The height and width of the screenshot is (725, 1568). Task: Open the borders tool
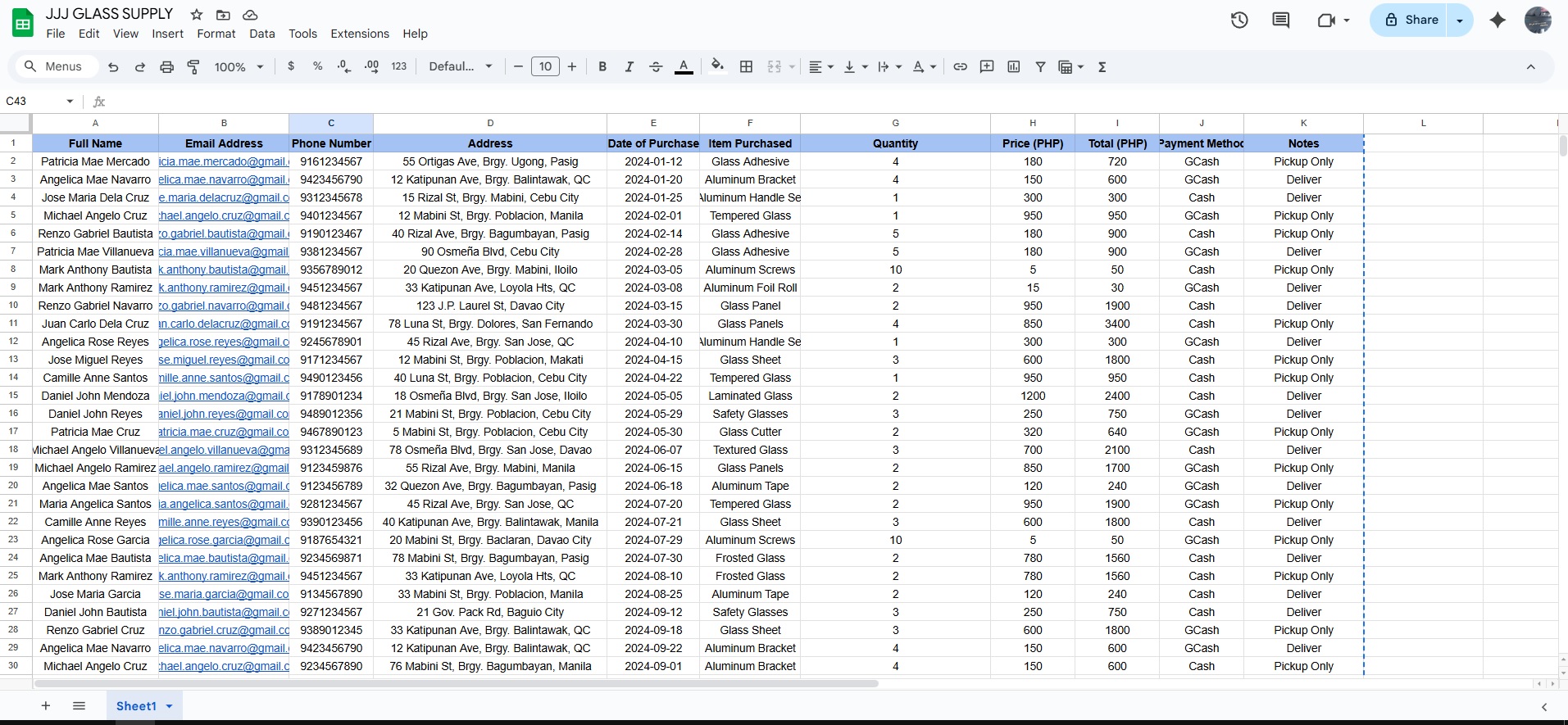746,67
